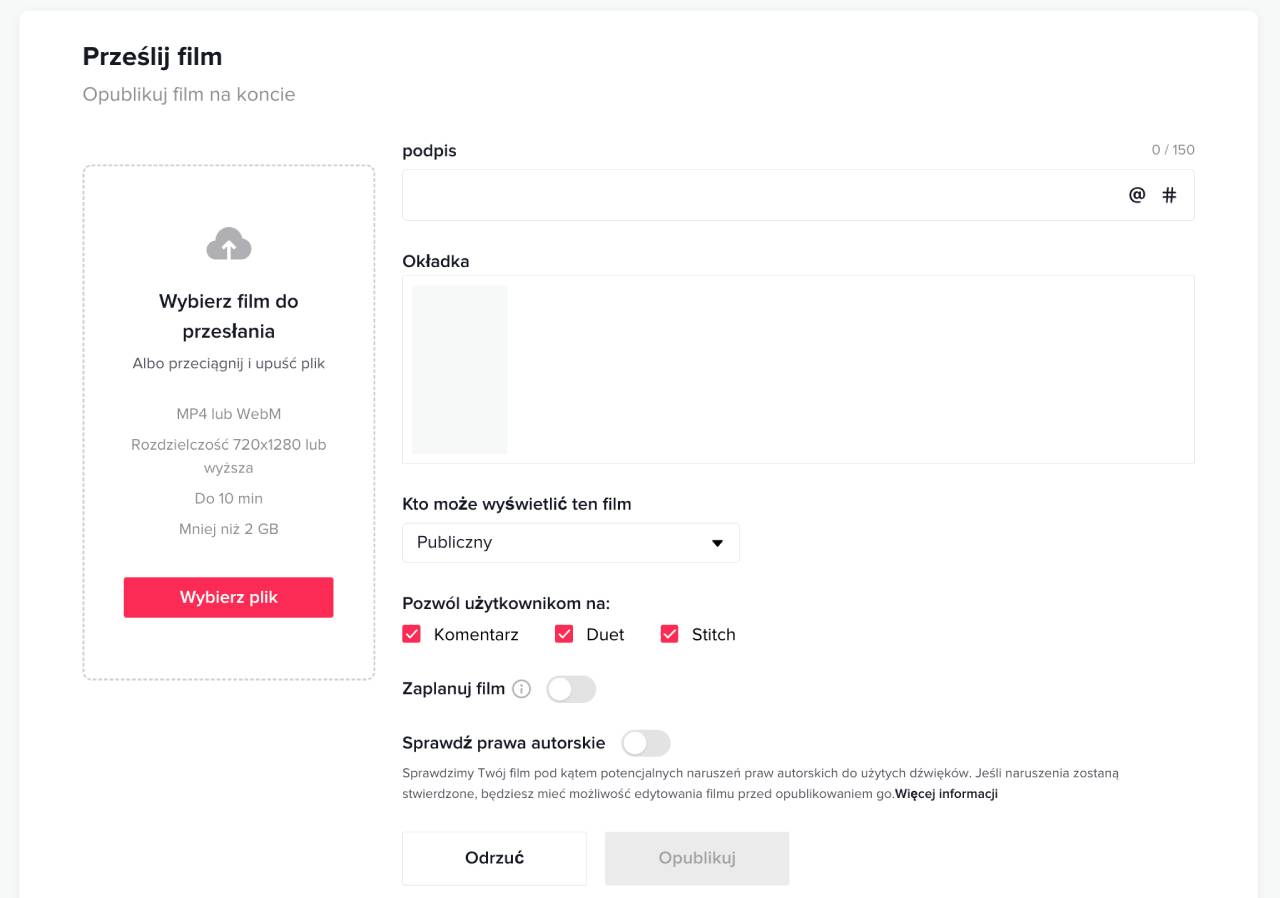The height and width of the screenshot is (898, 1280).
Task: Click the greyed-out Opublikuj button
Action: tap(697, 858)
